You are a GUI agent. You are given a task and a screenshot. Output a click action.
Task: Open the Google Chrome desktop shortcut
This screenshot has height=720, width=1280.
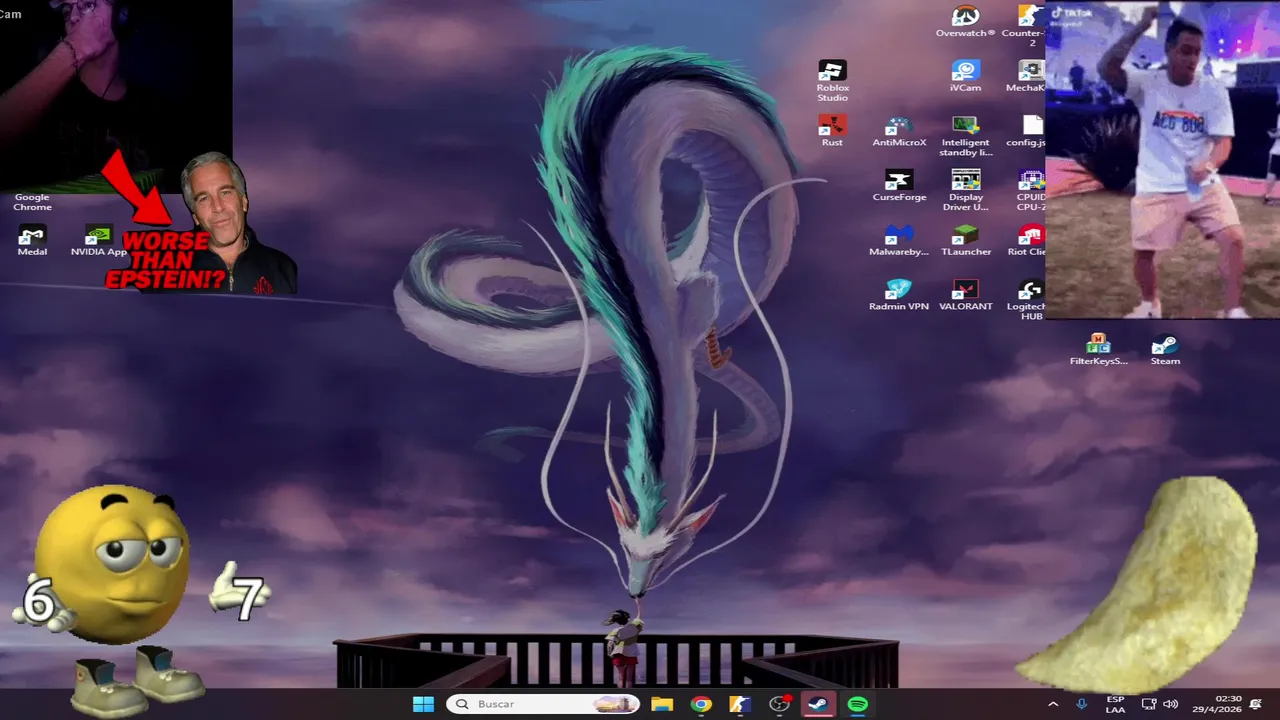pyautogui.click(x=32, y=200)
